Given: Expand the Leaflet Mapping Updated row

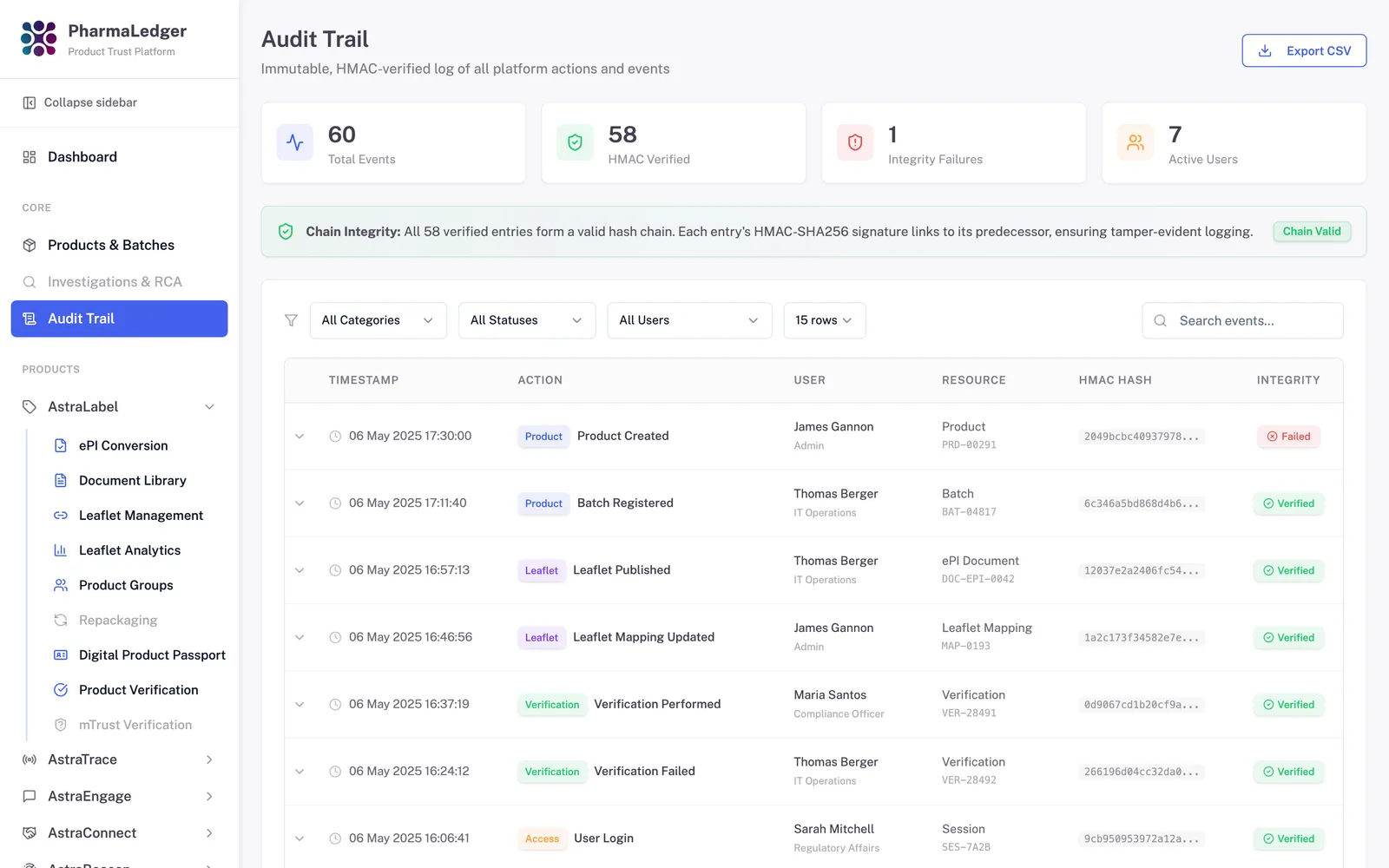Looking at the screenshot, I should 300,637.
